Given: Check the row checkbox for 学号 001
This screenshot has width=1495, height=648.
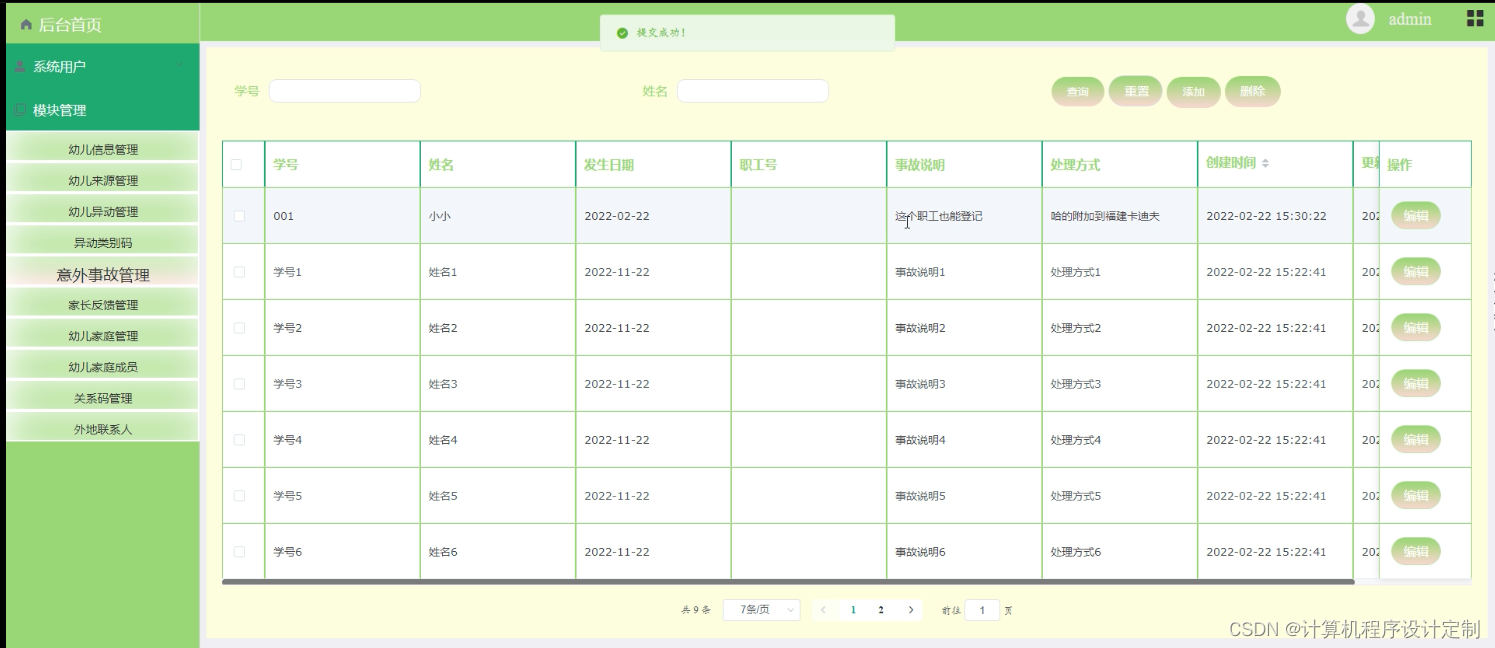Looking at the screenshot, I should tap(239, 216).
